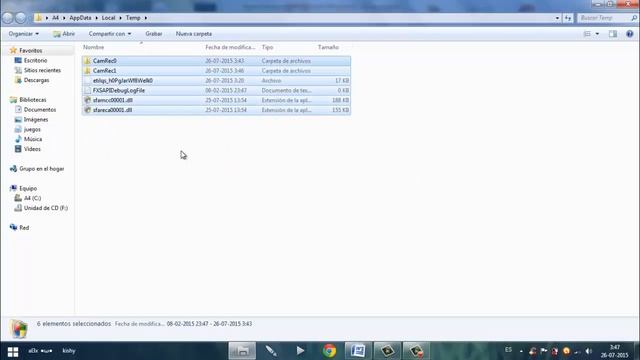The image size is (640, 360).
Task: Open the media player taskbar icon
Action: point(300,351)
